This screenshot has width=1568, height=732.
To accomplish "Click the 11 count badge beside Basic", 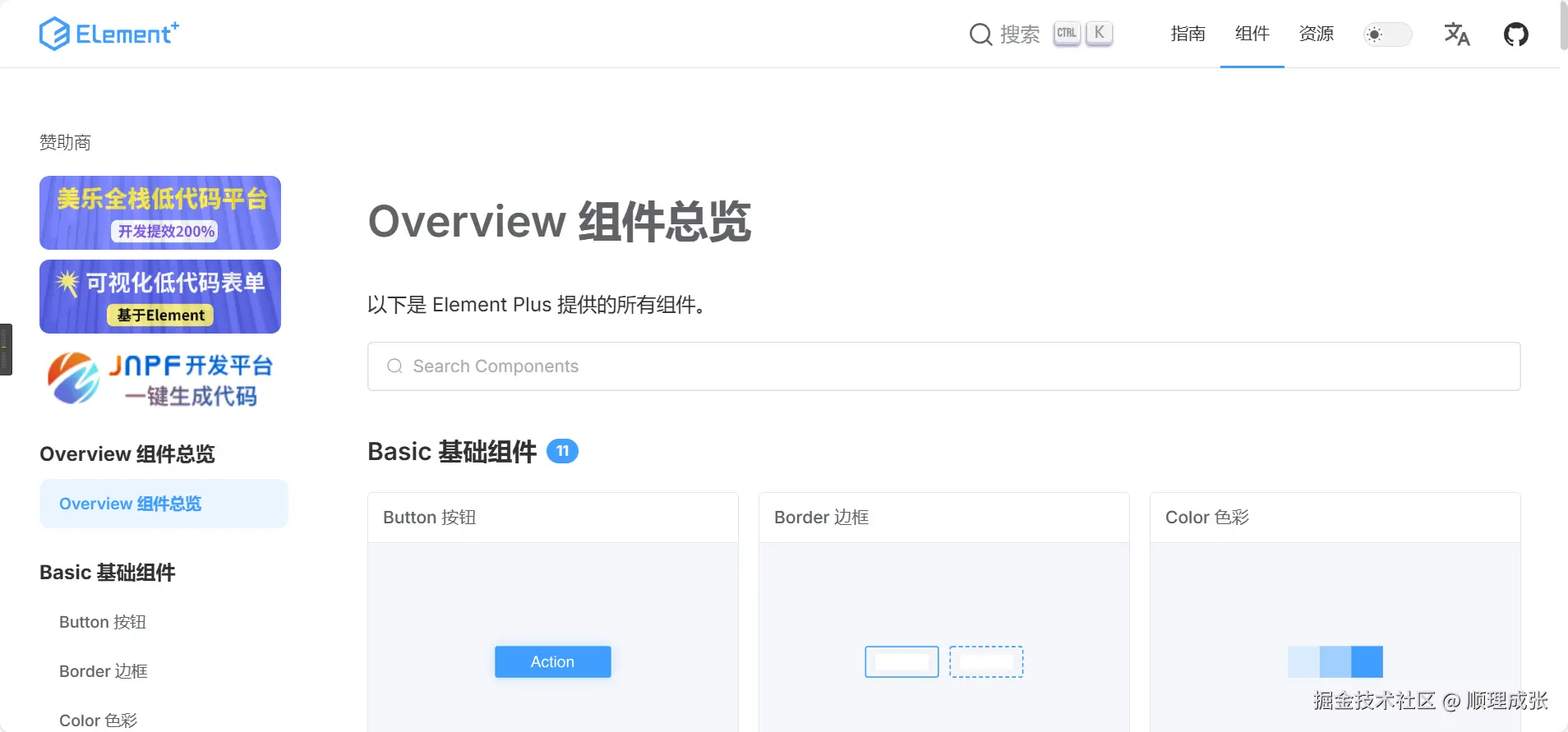I will (x=563, y=451).
